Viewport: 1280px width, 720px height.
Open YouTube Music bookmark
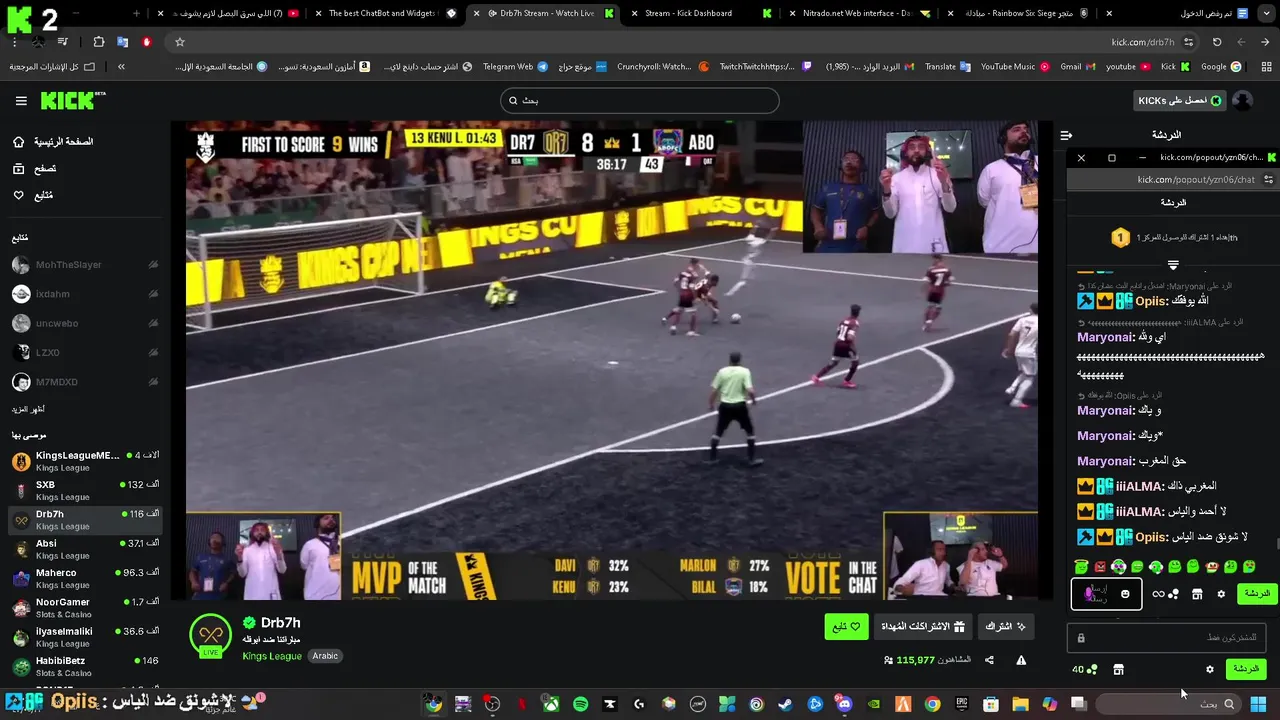(x=1014, y=67)
